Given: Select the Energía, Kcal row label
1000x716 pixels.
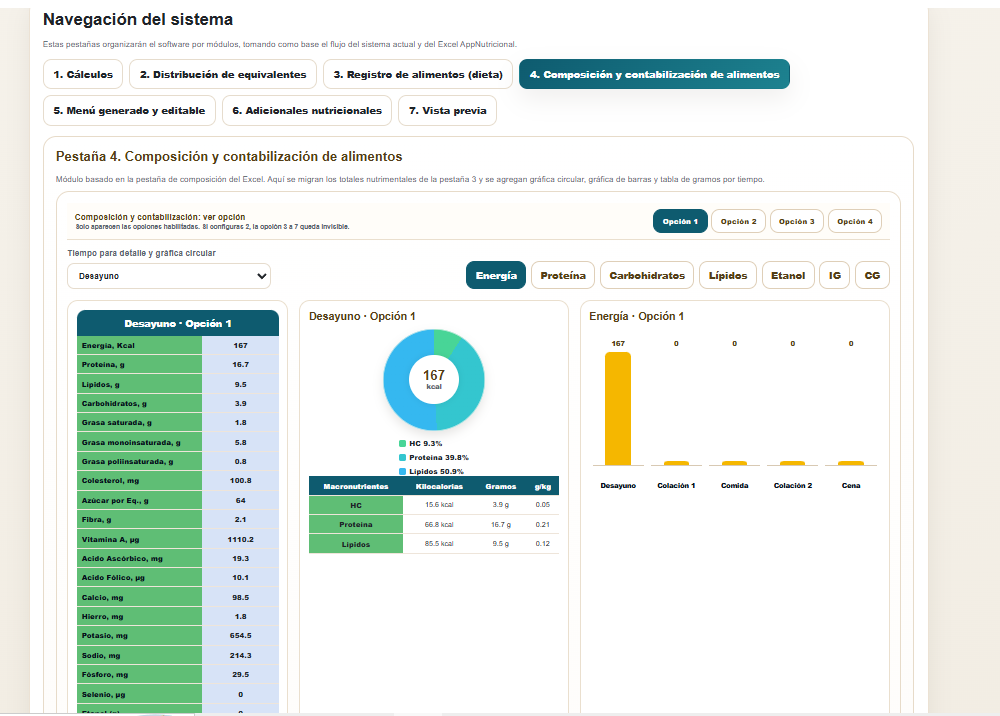Looking at the screenshot, I should [140, 346].
